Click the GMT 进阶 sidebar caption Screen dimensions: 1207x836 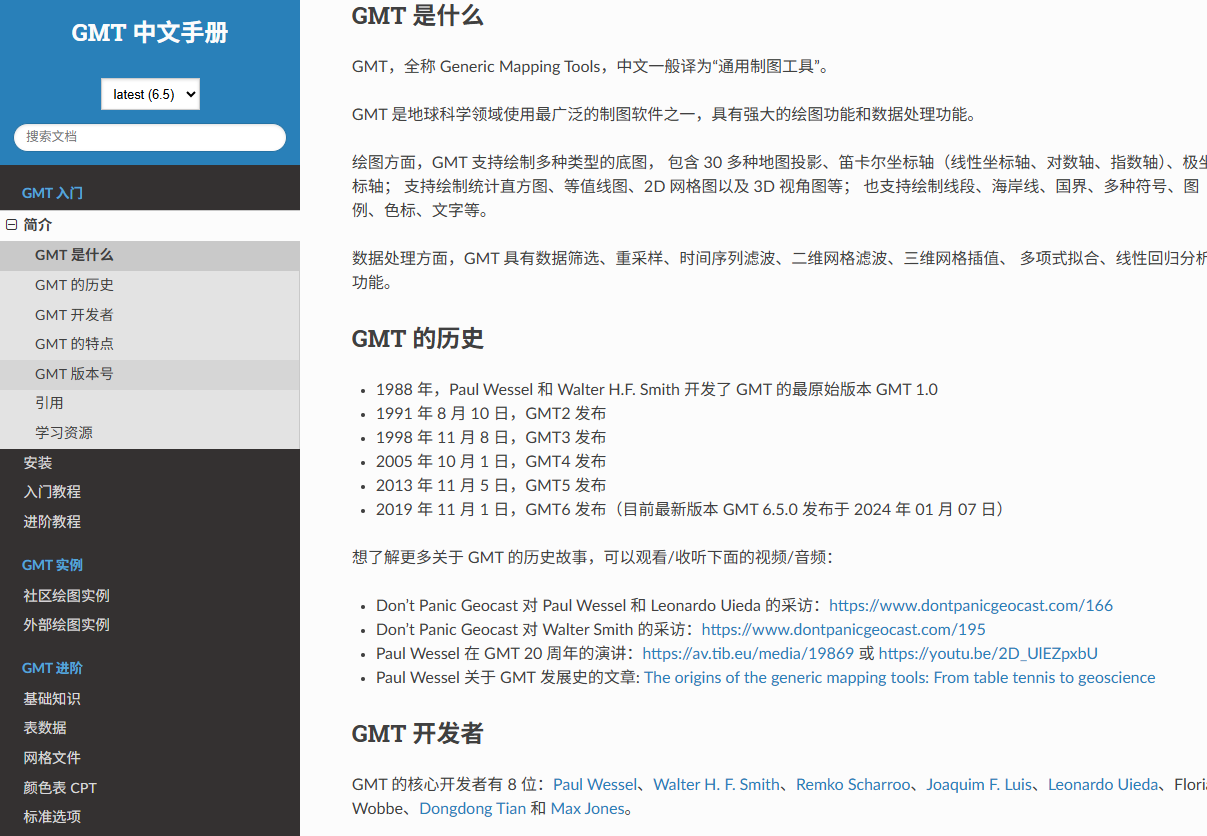click(52, 668)
